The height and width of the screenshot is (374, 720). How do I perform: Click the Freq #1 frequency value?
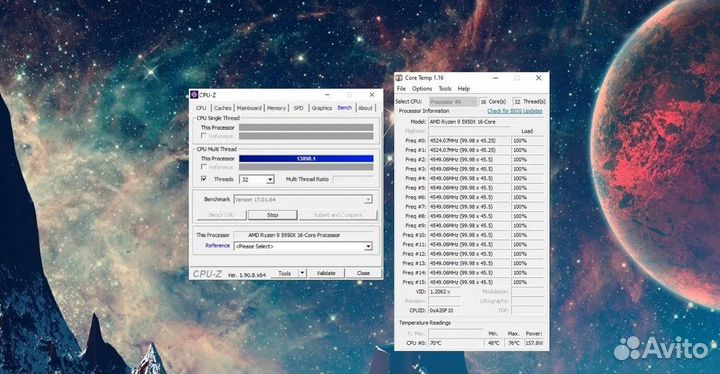coord(469,150)
